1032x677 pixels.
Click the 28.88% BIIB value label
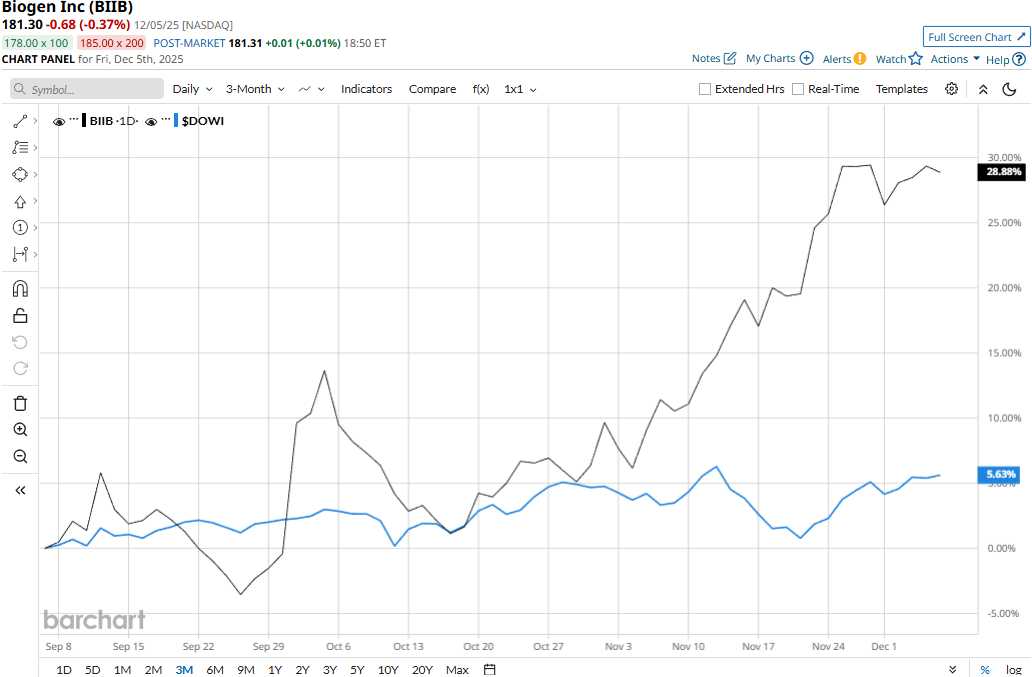1003,172
